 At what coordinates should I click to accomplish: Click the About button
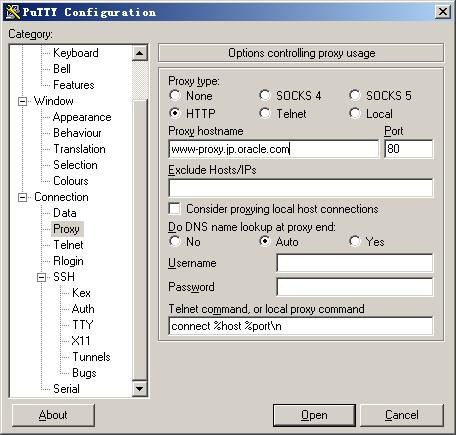53,415
